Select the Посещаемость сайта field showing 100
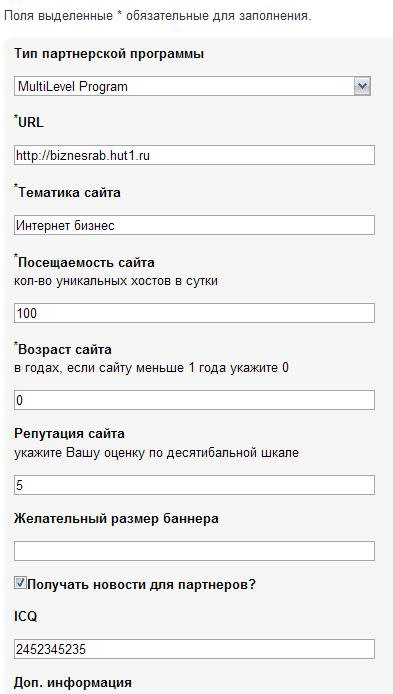Viewport: 393px width, 694px height. (194, 313)
